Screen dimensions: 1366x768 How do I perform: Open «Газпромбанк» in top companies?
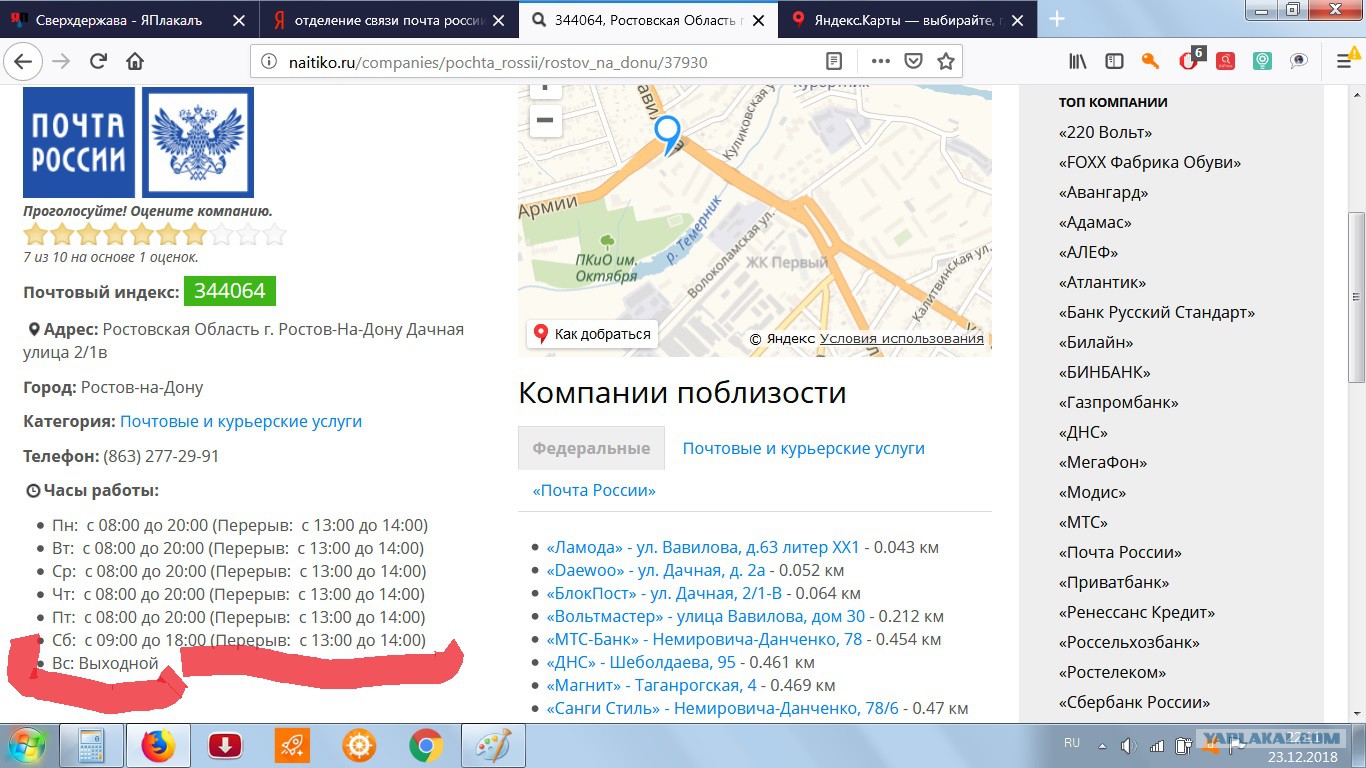[x=1118, y=402]
